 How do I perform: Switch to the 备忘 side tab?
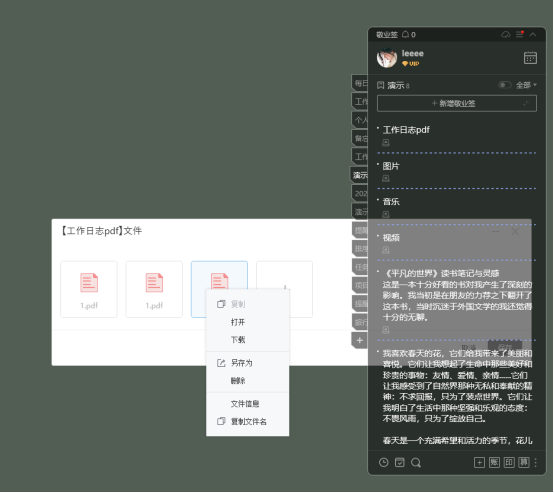click(360, 138)
